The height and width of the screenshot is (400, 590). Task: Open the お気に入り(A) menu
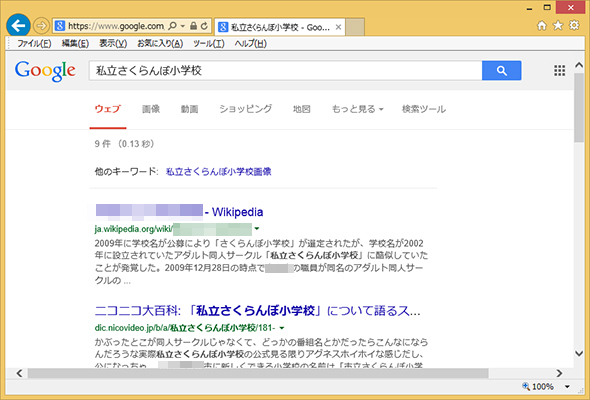click(160, 44)
